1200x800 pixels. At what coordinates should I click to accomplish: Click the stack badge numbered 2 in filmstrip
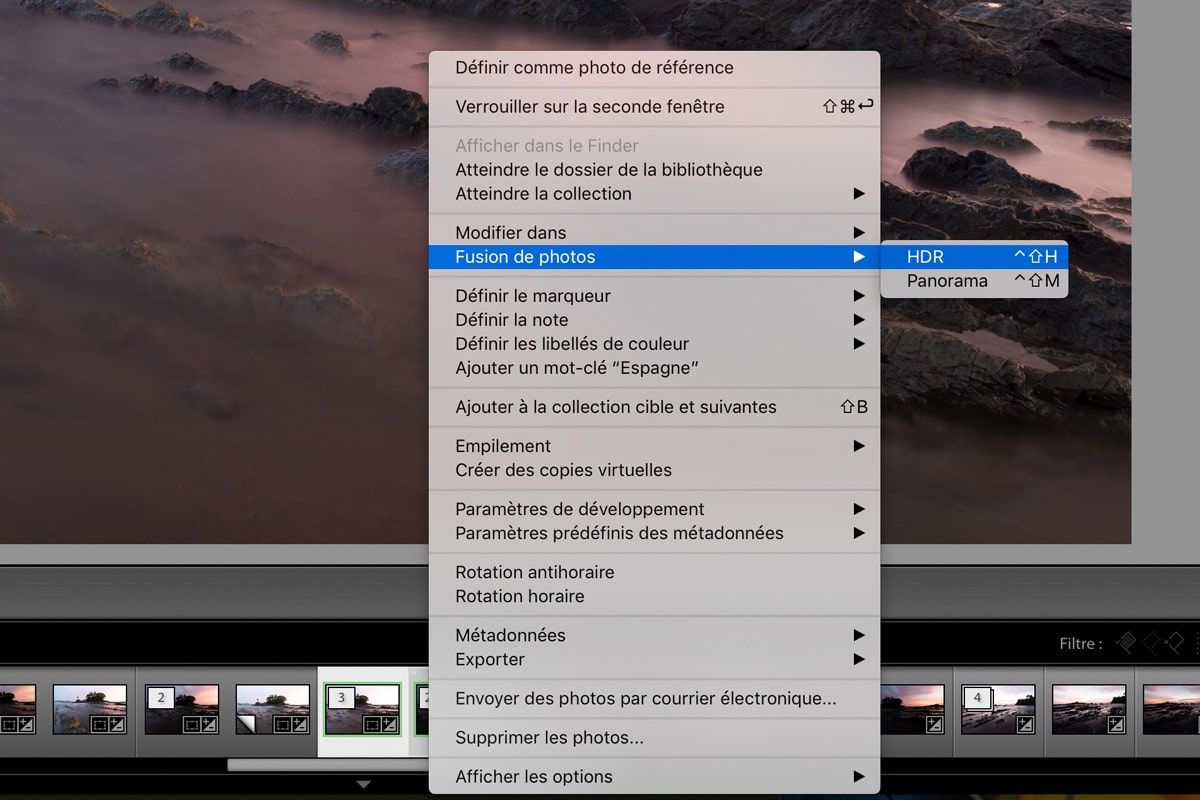coord(160,696)
